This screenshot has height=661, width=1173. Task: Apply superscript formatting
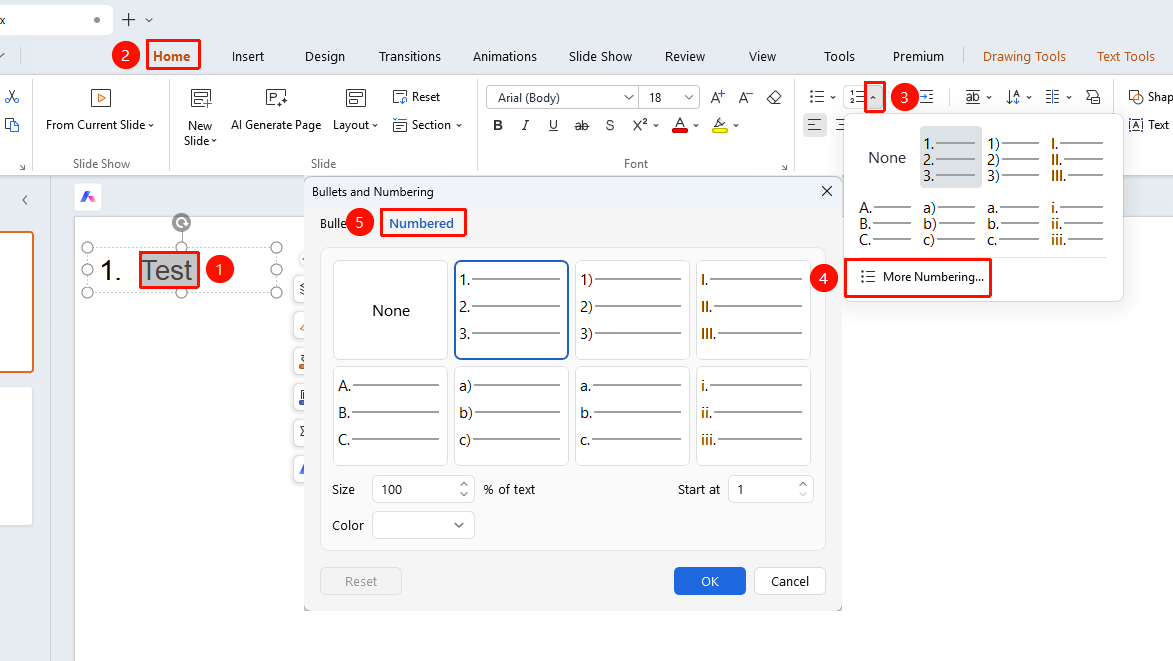(640, 126)
